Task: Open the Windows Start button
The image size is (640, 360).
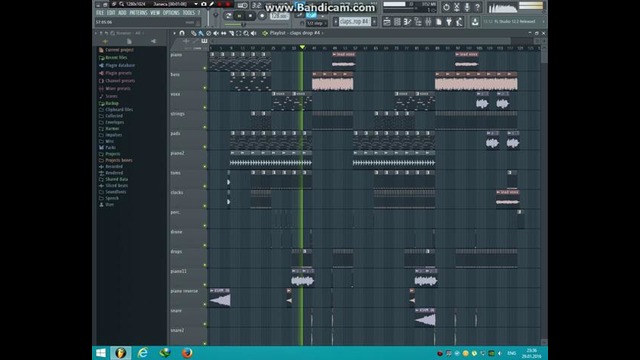Action: pos(101,353)
